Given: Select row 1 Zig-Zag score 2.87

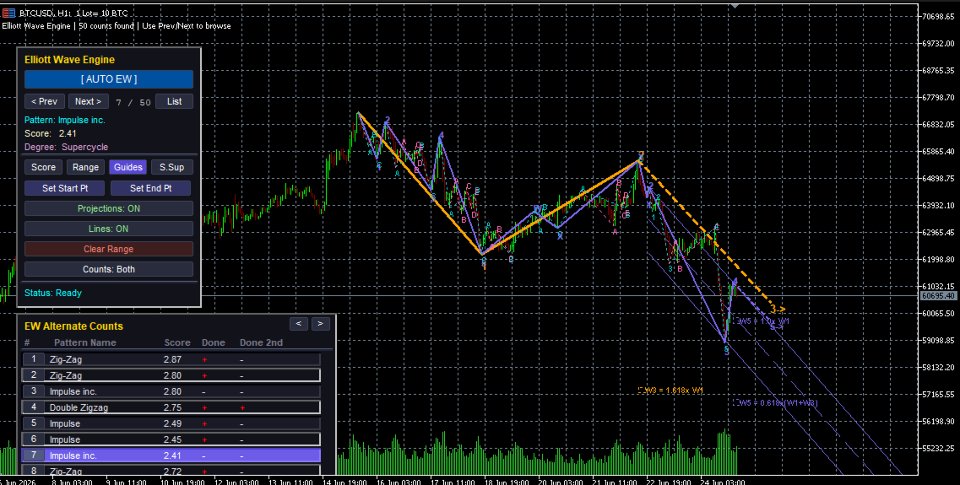Looking at the screenshot, I should tap(171, 359).
